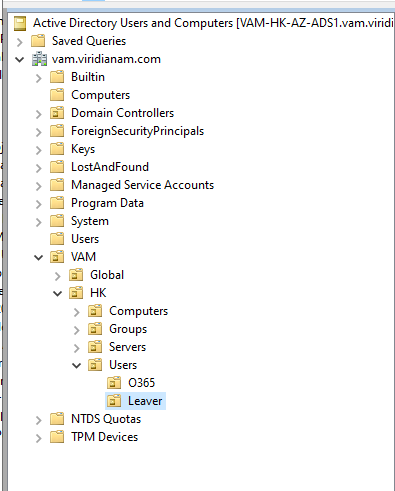Select the NTDS Quotas container

point(106,419)
